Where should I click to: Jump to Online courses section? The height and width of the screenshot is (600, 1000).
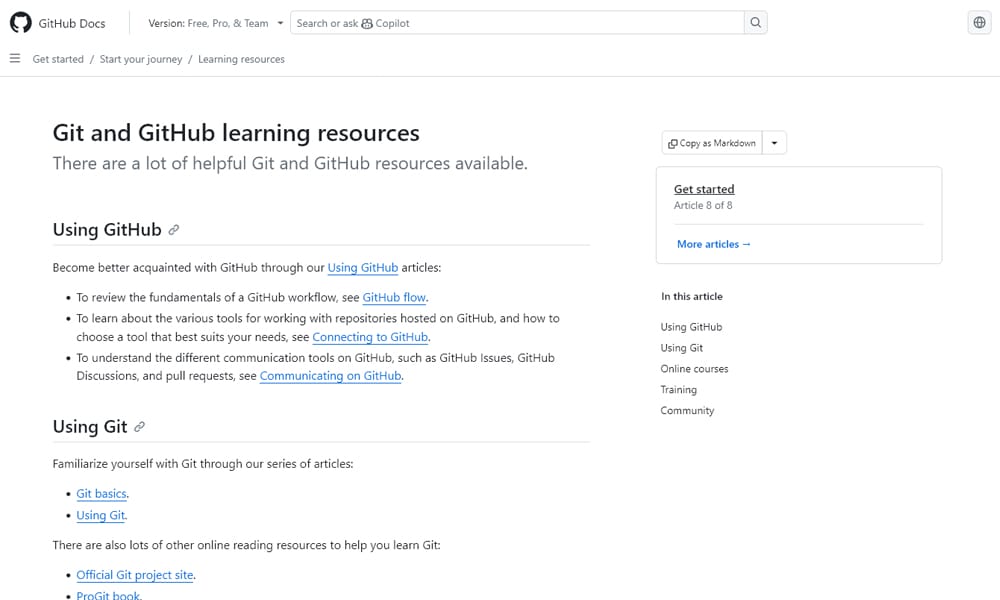click(694, 369)
